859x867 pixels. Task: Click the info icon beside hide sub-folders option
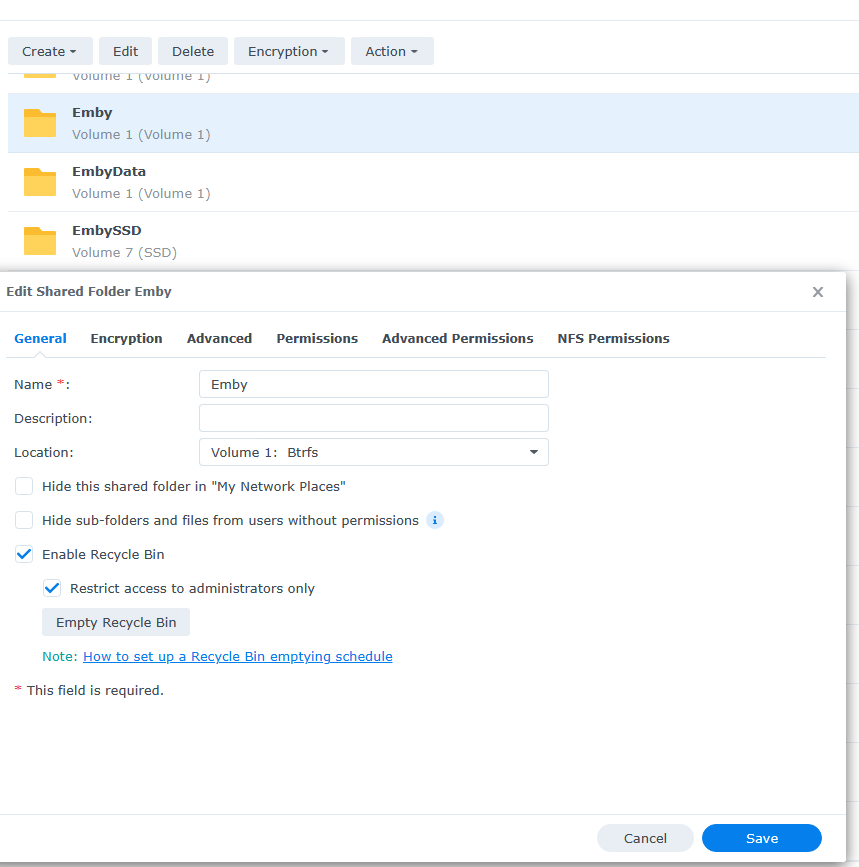click(434, 520)
